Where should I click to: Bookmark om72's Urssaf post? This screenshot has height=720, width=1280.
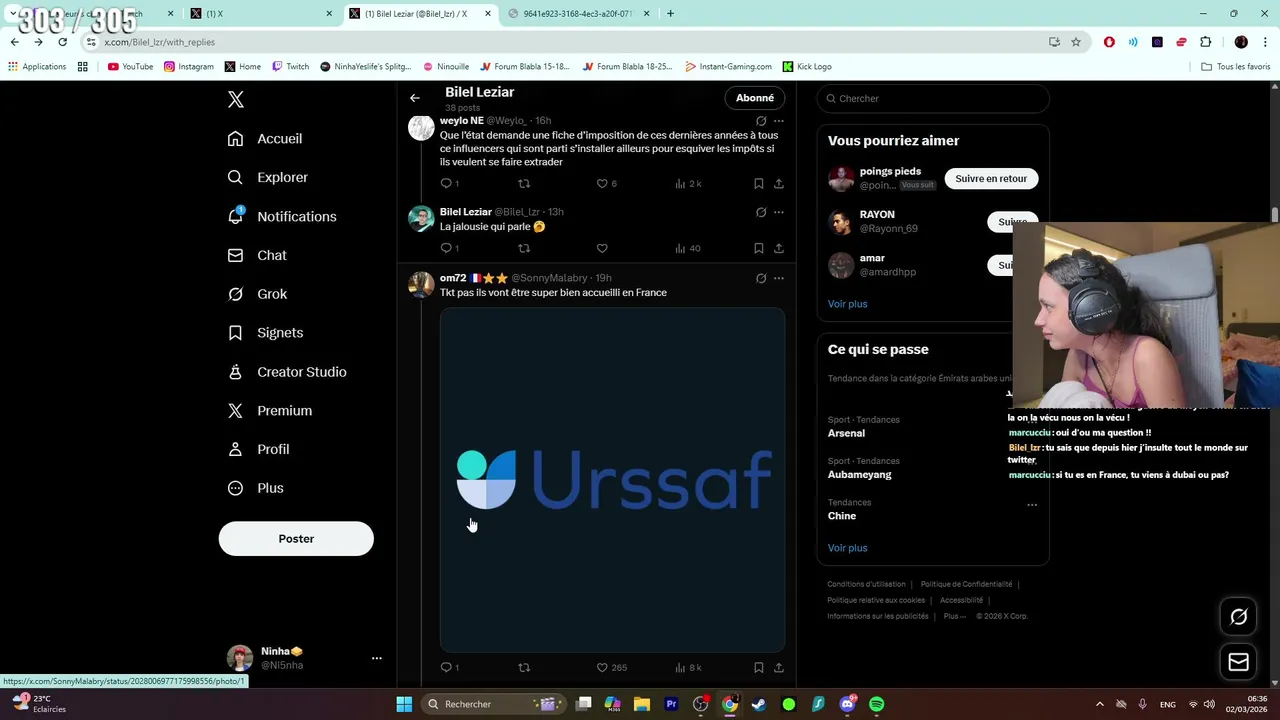(x=759, y=668)
